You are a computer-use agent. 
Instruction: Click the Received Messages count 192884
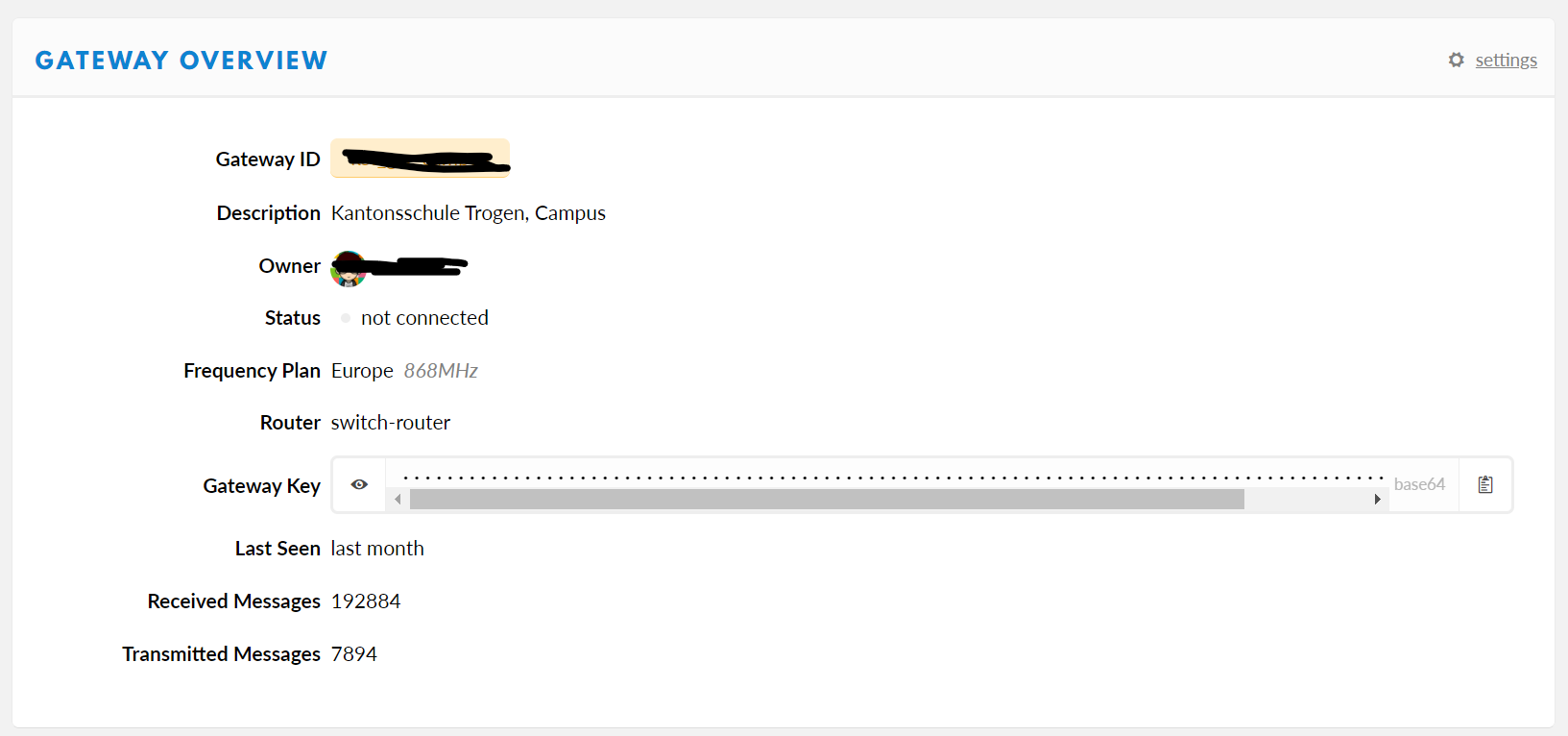(366, 601)
